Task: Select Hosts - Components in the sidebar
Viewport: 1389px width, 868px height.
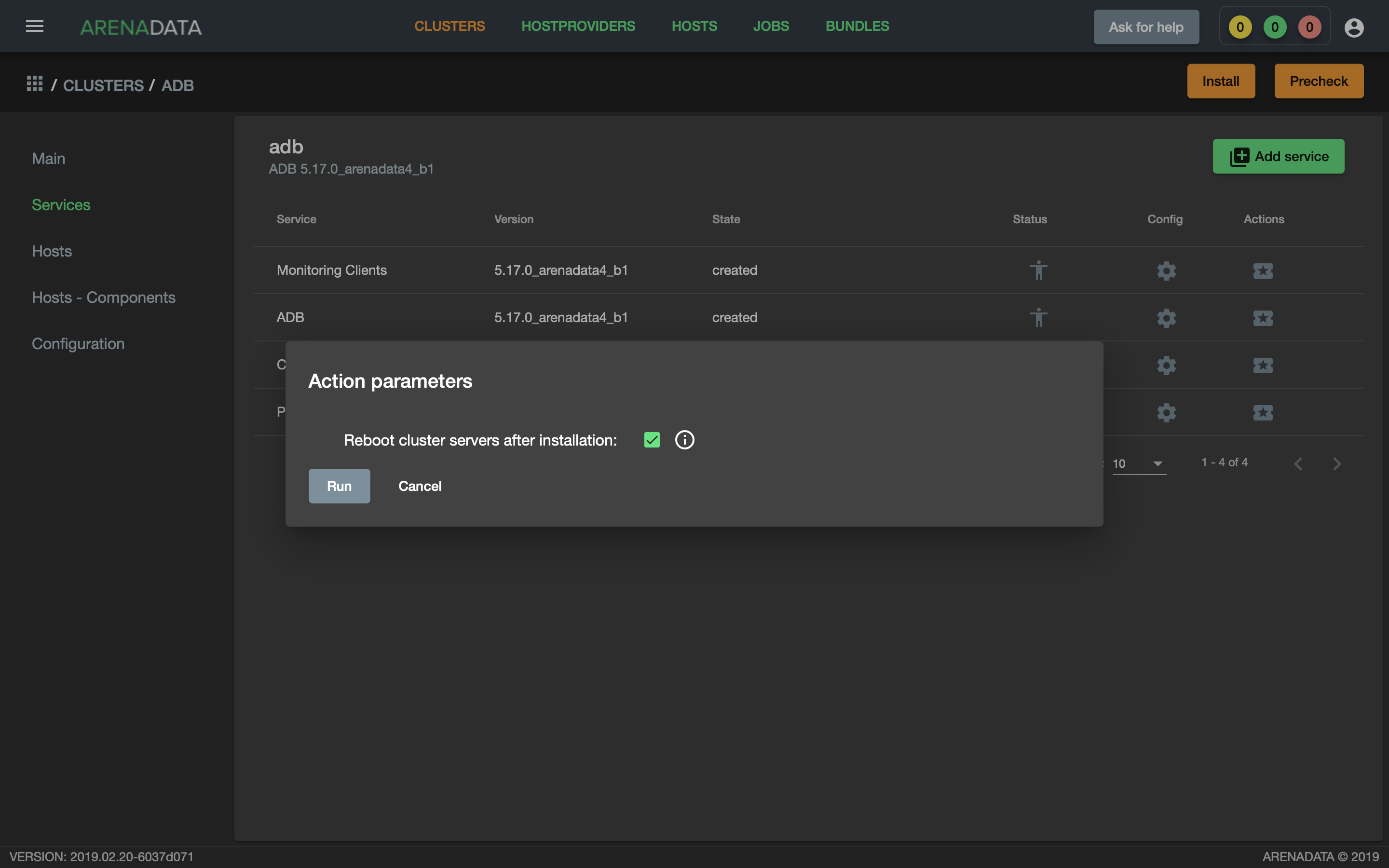Action: [103, 298]
